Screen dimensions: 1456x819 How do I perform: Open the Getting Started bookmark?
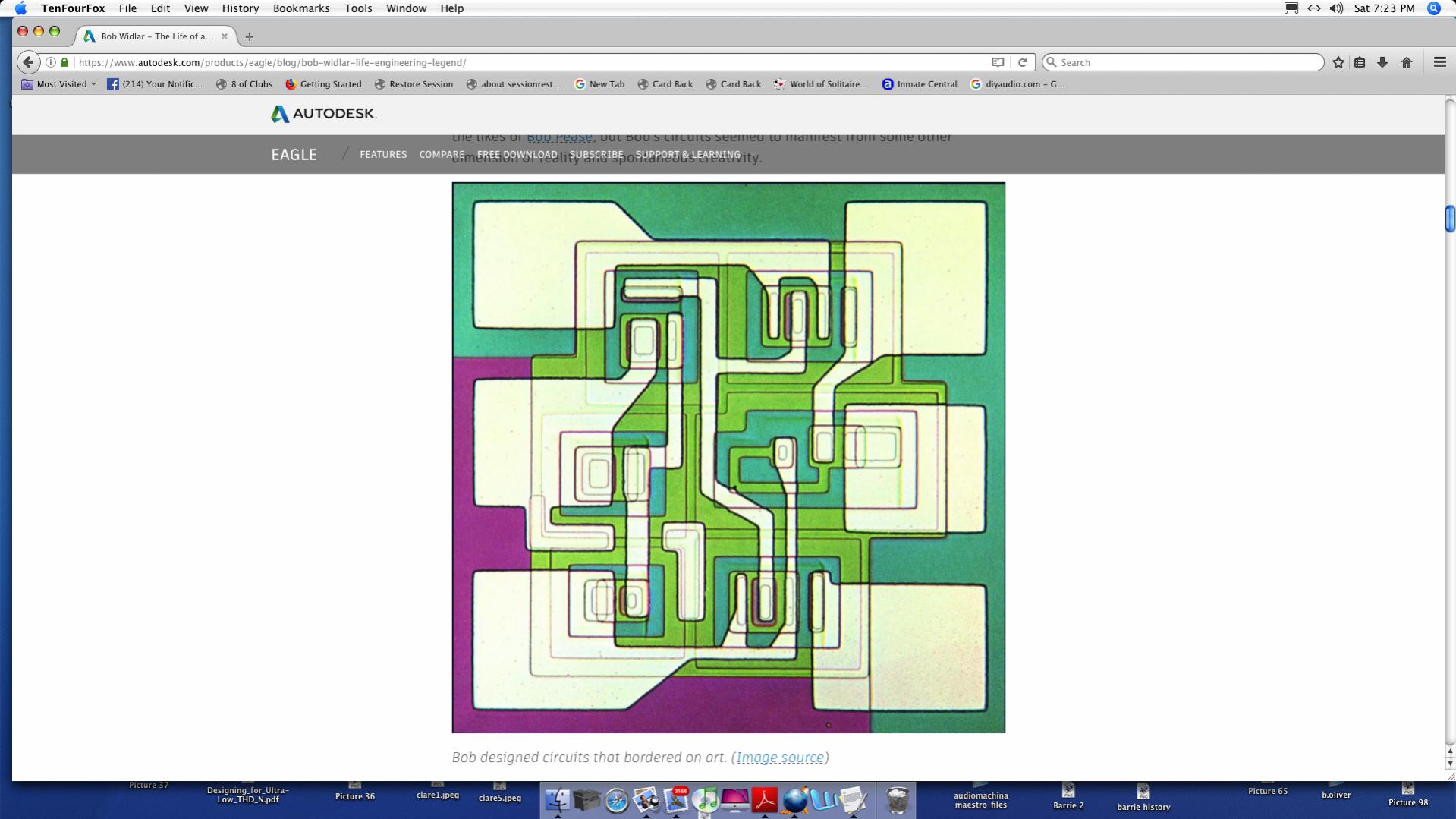323,84
